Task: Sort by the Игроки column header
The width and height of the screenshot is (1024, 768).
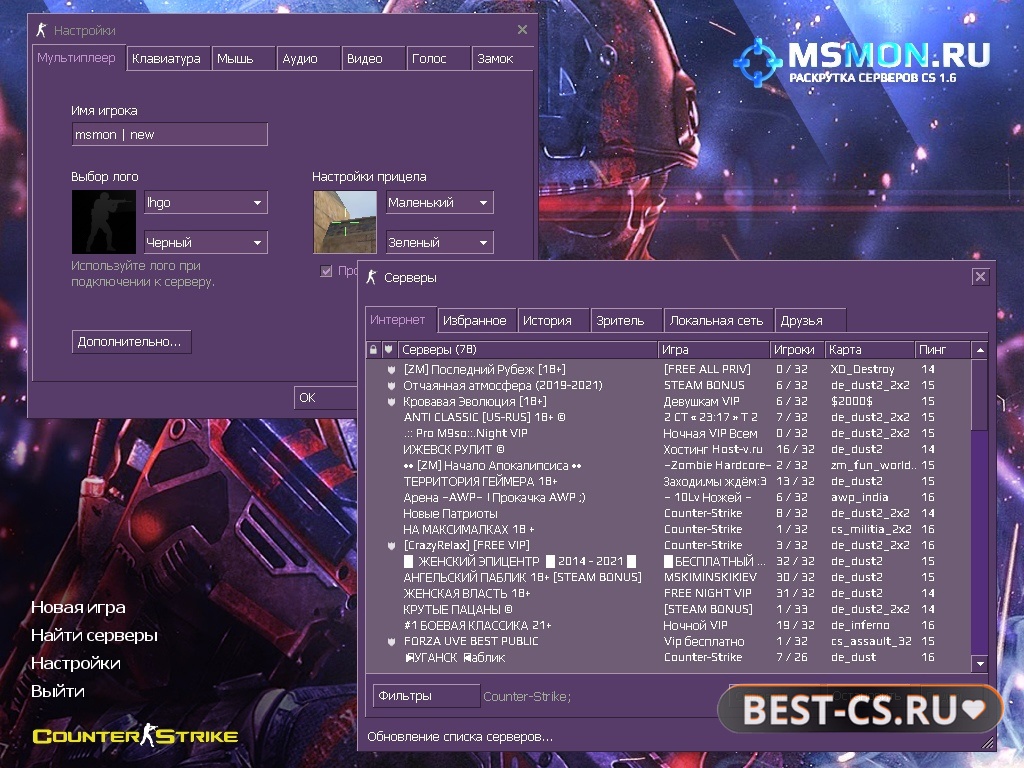Action: click(x=797, y=349)
